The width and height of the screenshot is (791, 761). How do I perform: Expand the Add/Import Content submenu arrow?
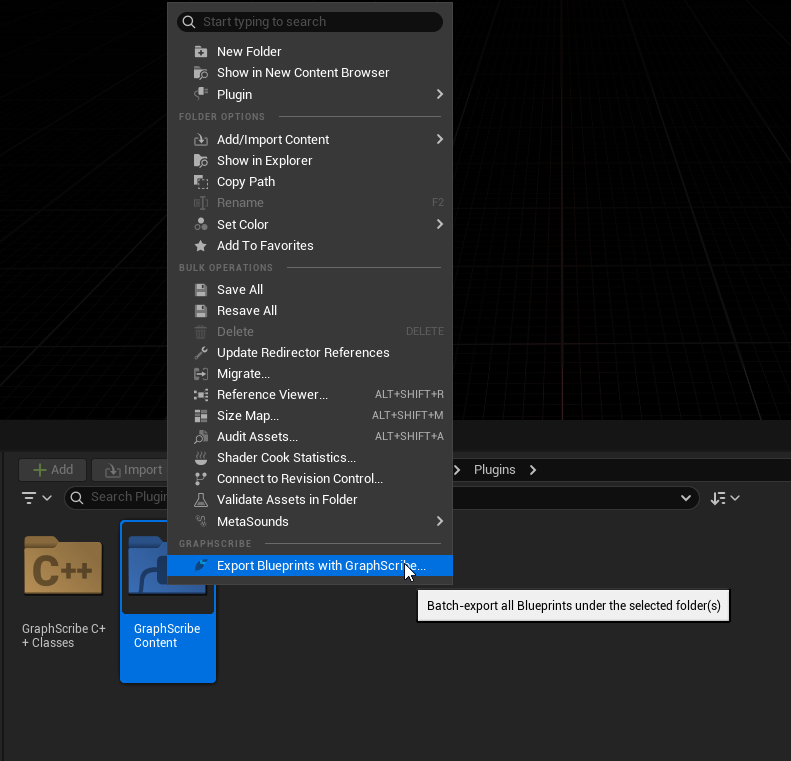[439, 139]
